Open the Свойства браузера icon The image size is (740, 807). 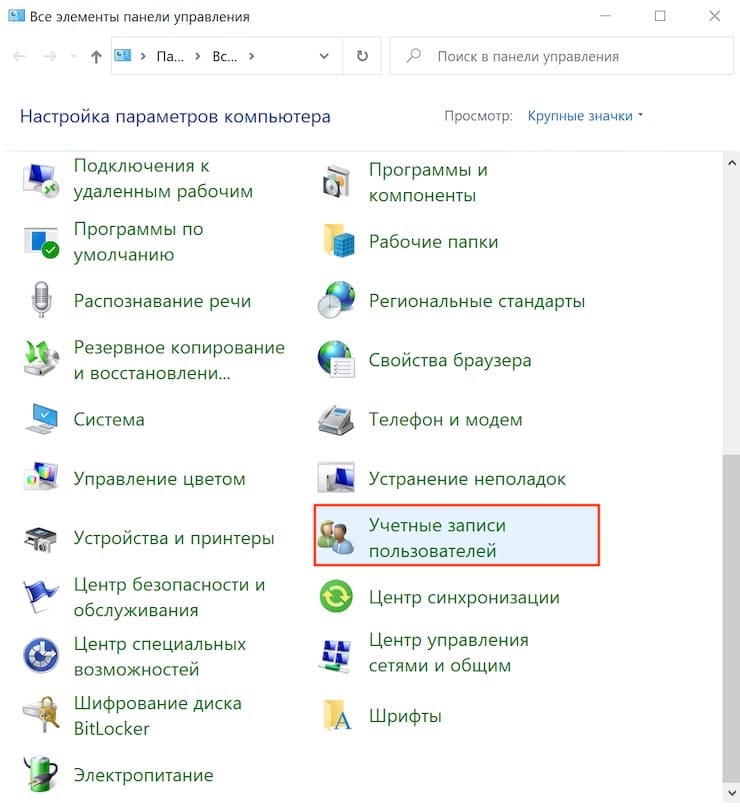click(x=336, y=359)
